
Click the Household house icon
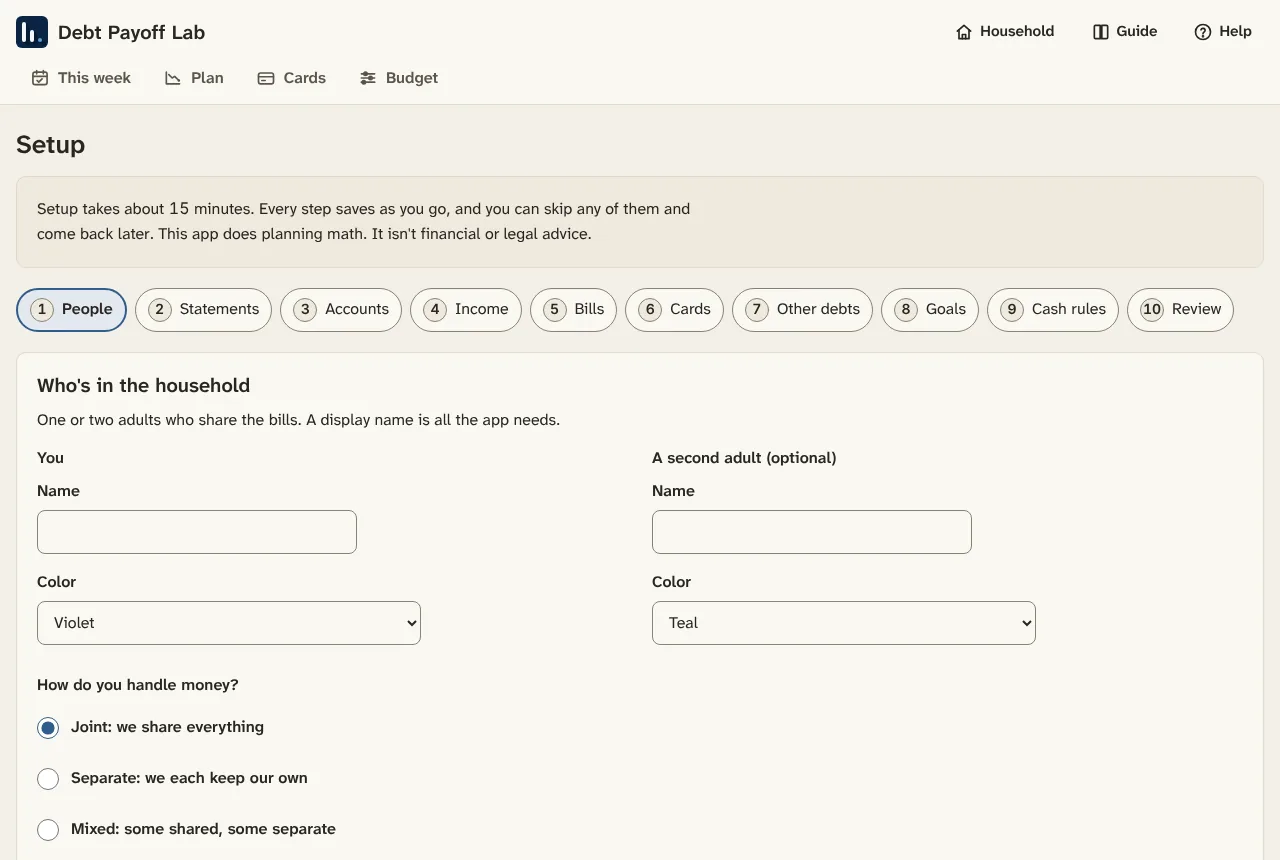(x=964, y=32)
